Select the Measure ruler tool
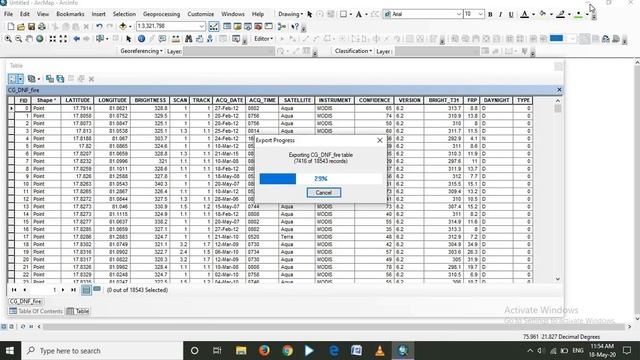This screenshot has width=640, height=360. click(176, 39)
